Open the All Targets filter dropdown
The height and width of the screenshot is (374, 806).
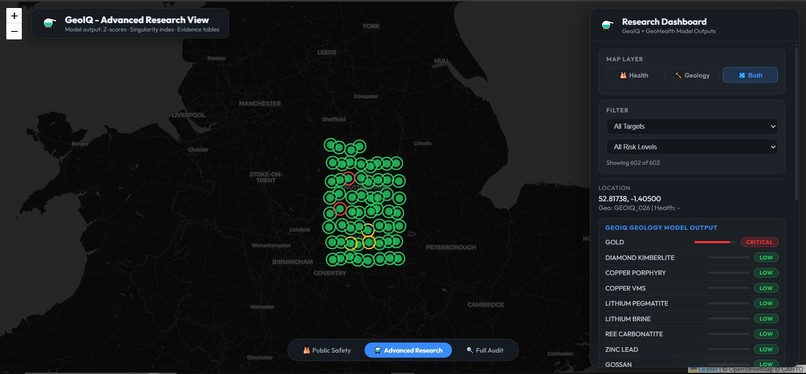click(x=692, y=126)
